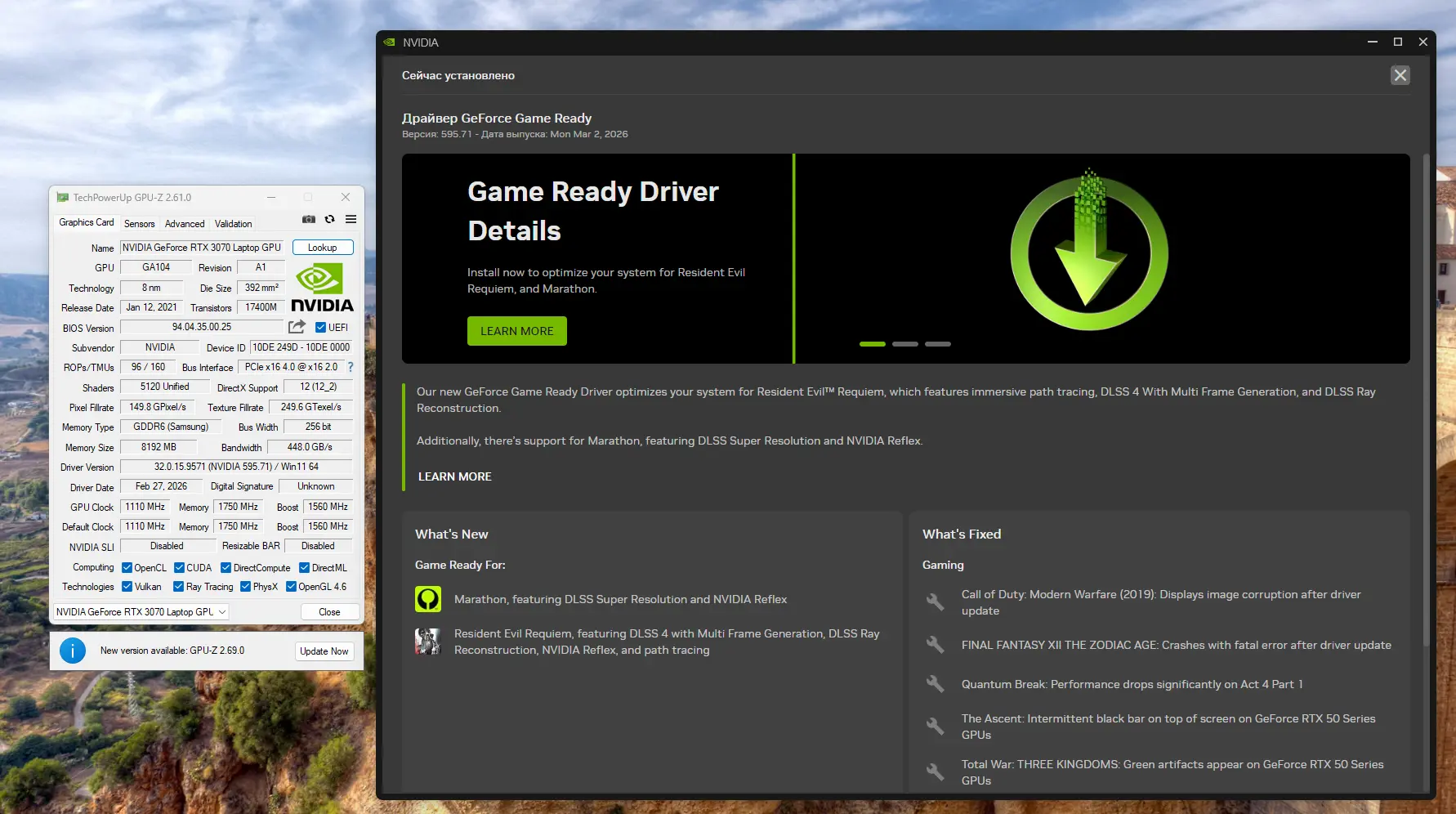Click the BIOS Version field value

pos(202,327)
